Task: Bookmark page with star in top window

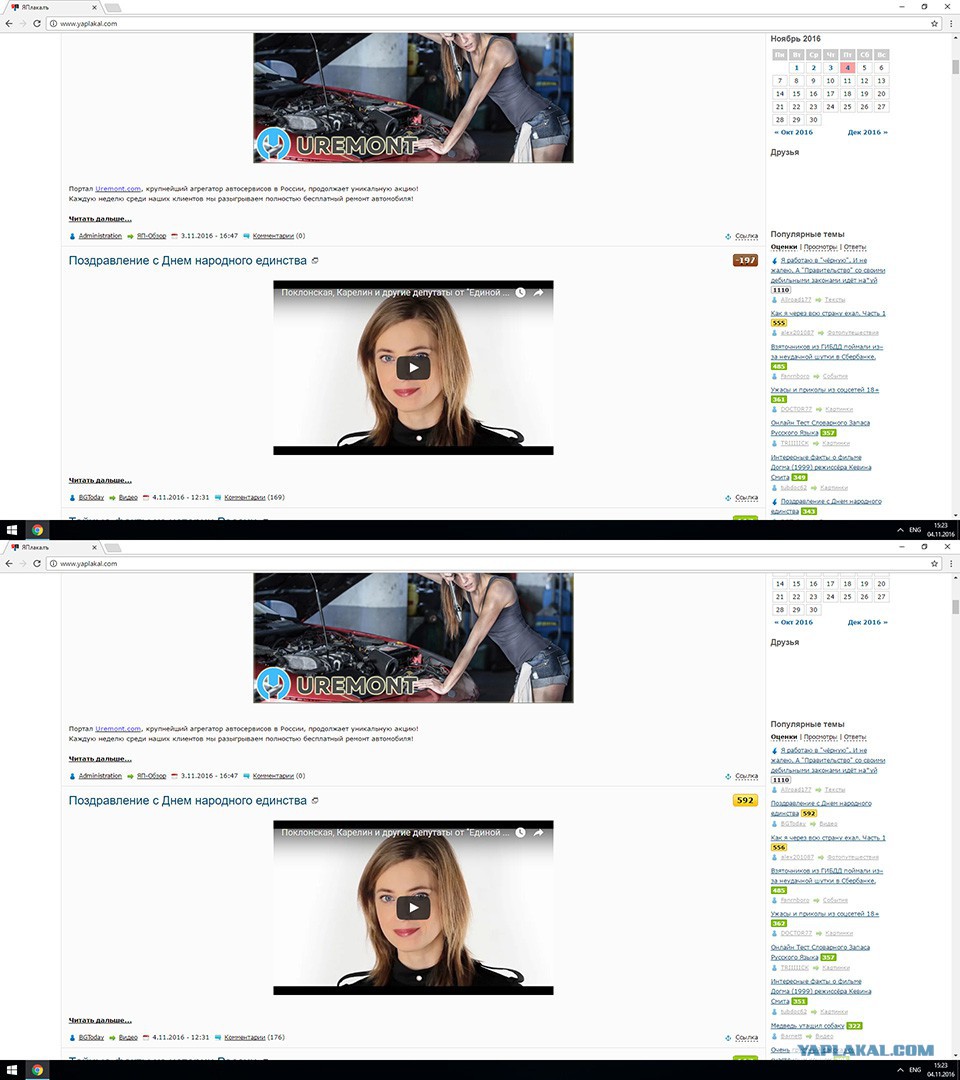Action: click(x=935, y=23)
